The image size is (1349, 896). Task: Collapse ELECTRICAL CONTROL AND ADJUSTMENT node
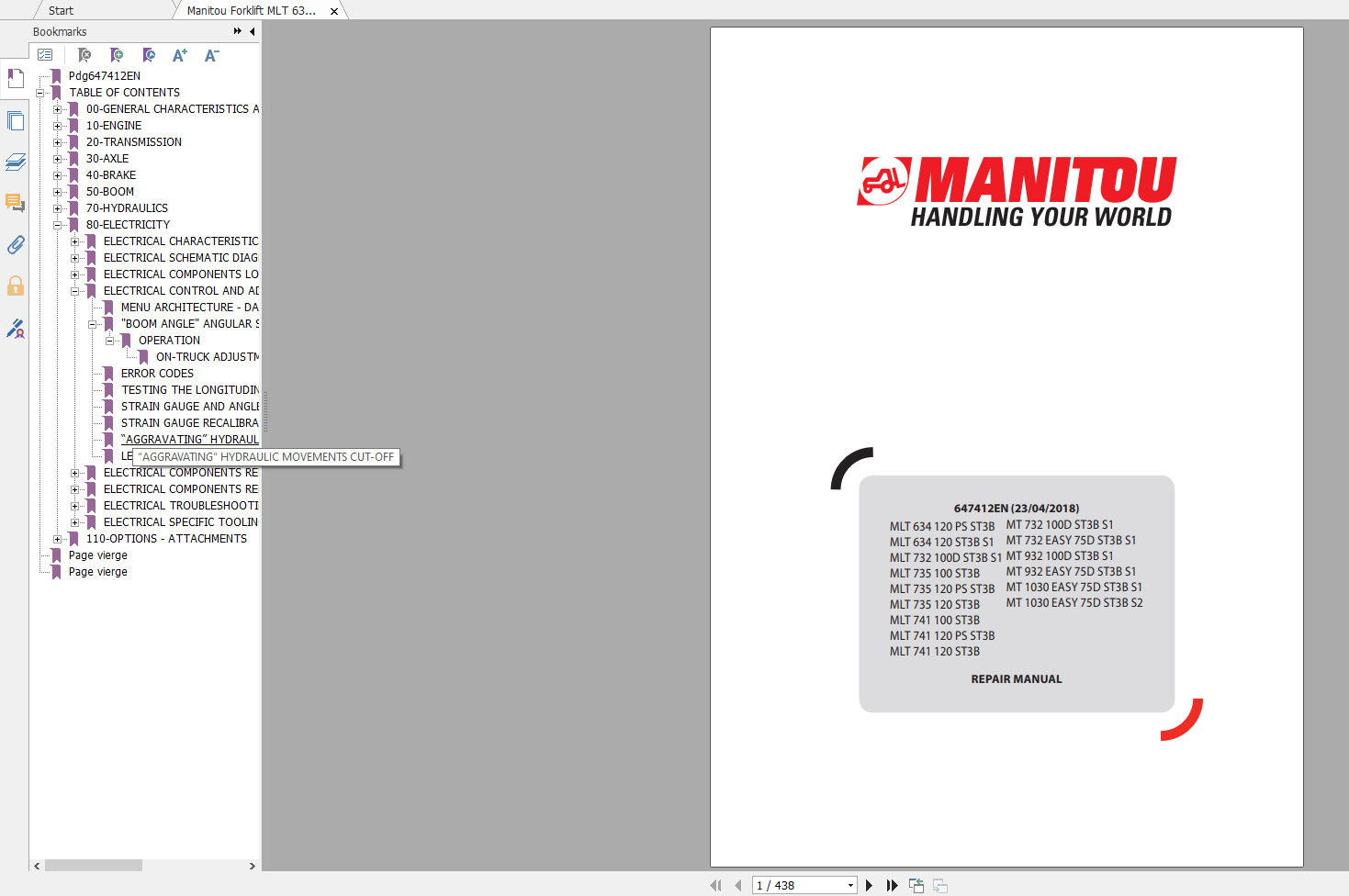75,291
